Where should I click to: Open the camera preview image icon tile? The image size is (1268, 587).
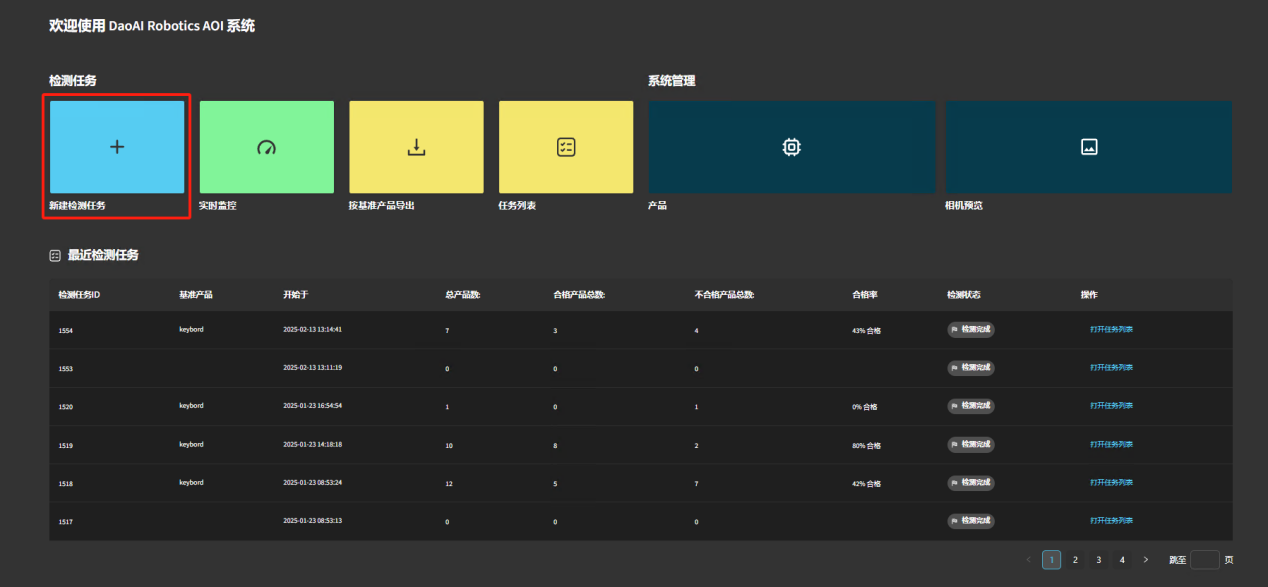click(1089, 147)
